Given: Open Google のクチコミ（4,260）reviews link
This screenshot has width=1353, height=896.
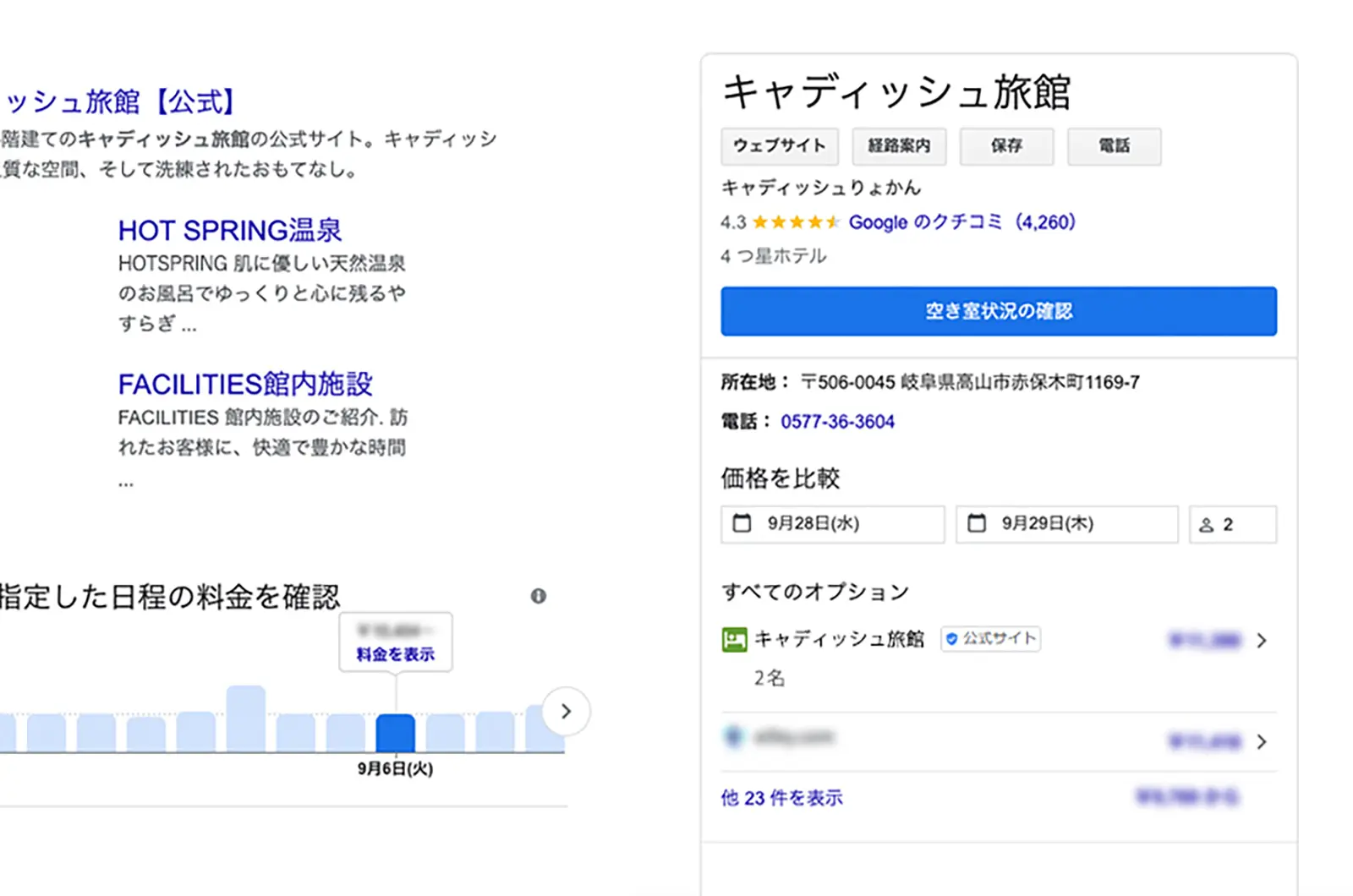Looking at the screenshot, I should click(961, 222).
